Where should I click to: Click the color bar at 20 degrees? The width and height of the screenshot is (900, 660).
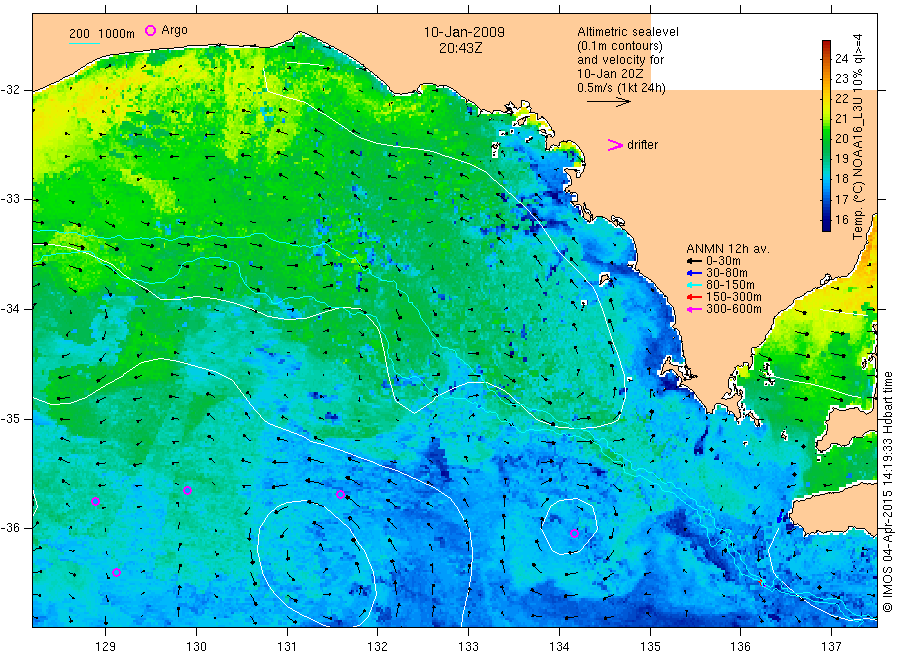[826, 138]
